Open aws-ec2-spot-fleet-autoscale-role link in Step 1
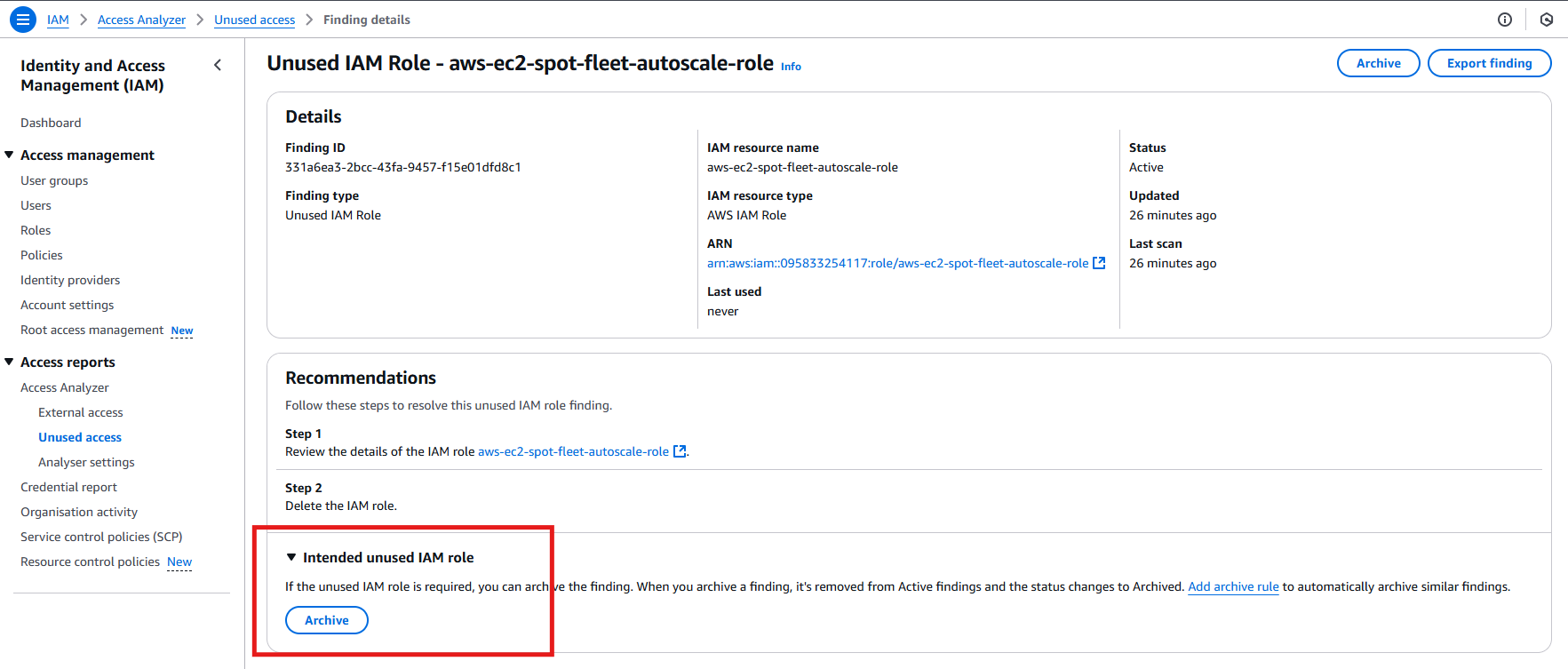 pos(573,451)
